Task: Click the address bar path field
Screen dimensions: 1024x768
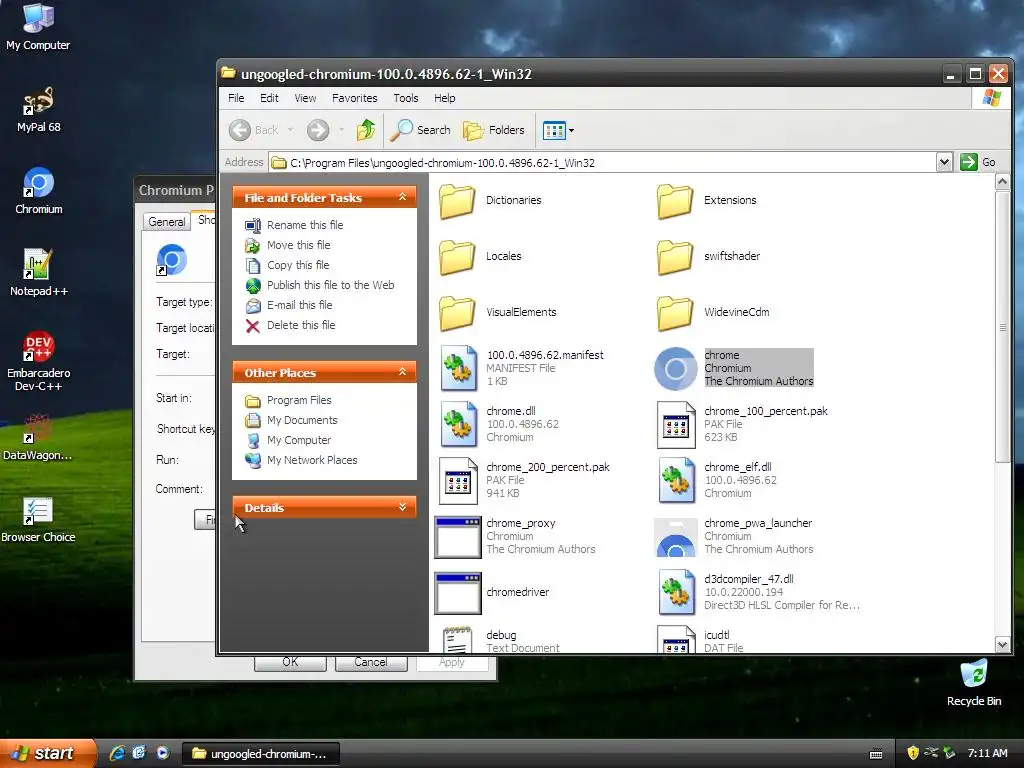Action: point(603,163)
